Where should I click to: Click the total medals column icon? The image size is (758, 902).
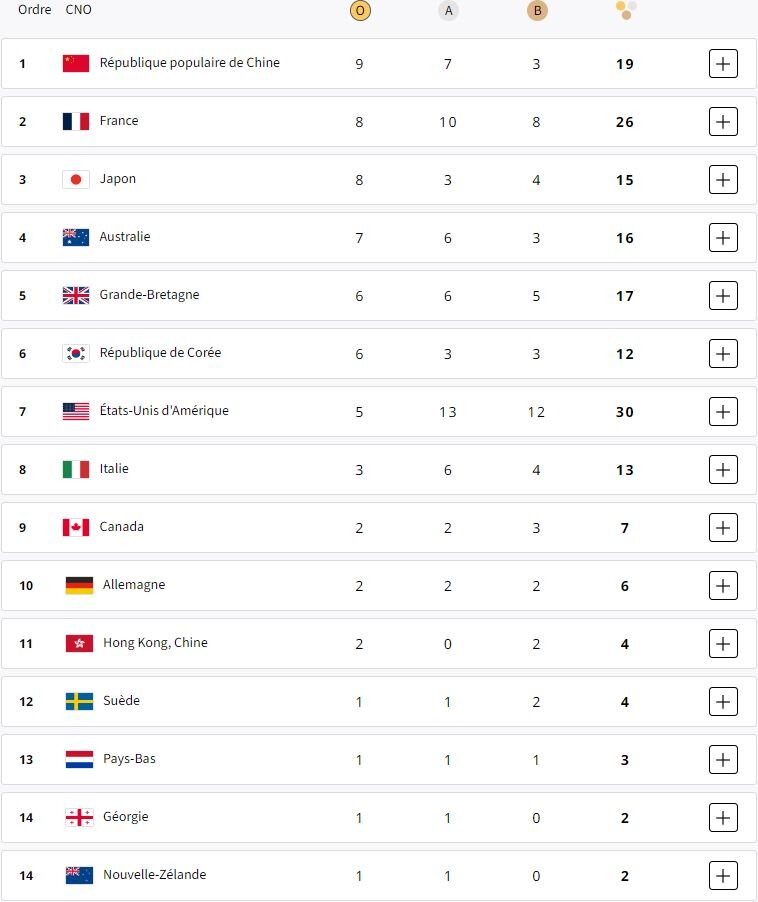(x=626, y=11)
